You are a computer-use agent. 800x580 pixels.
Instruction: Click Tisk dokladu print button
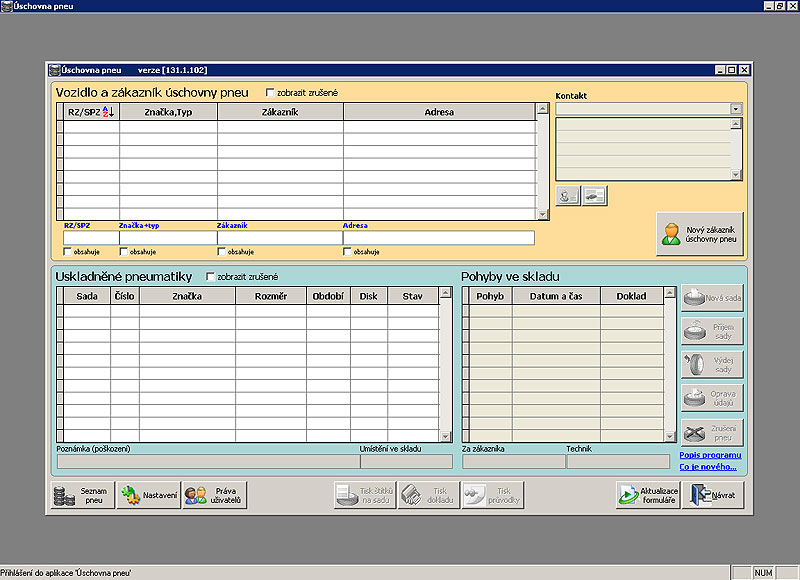[x=429, y=495]
